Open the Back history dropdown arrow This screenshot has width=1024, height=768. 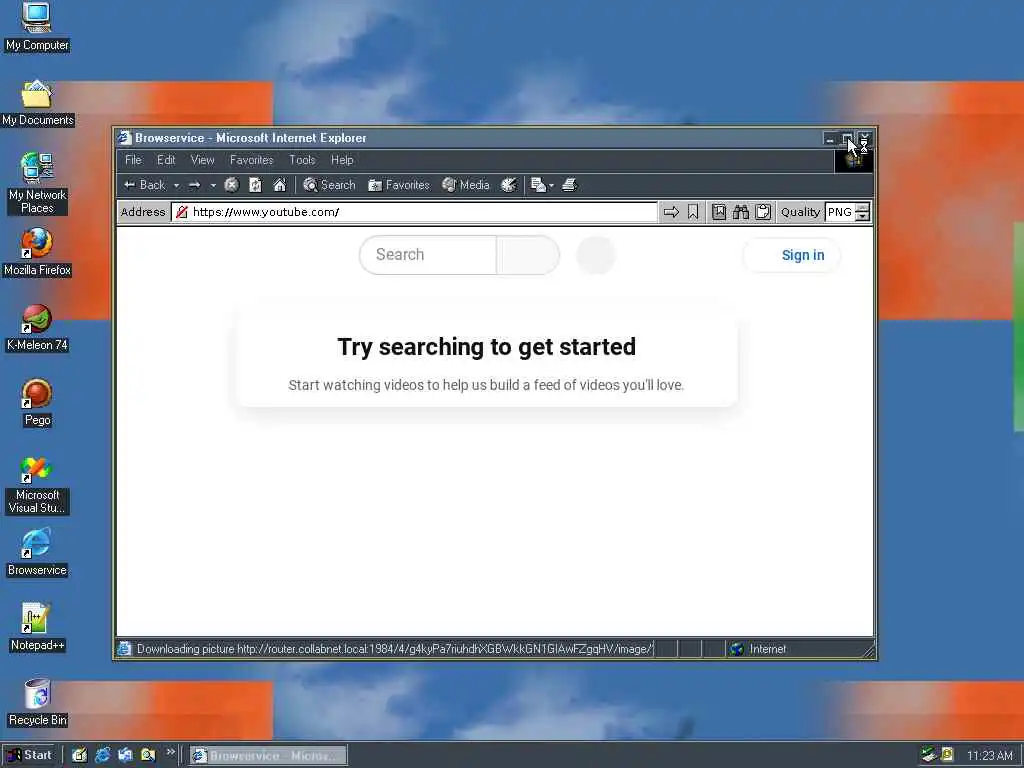[x=176, y=186]
